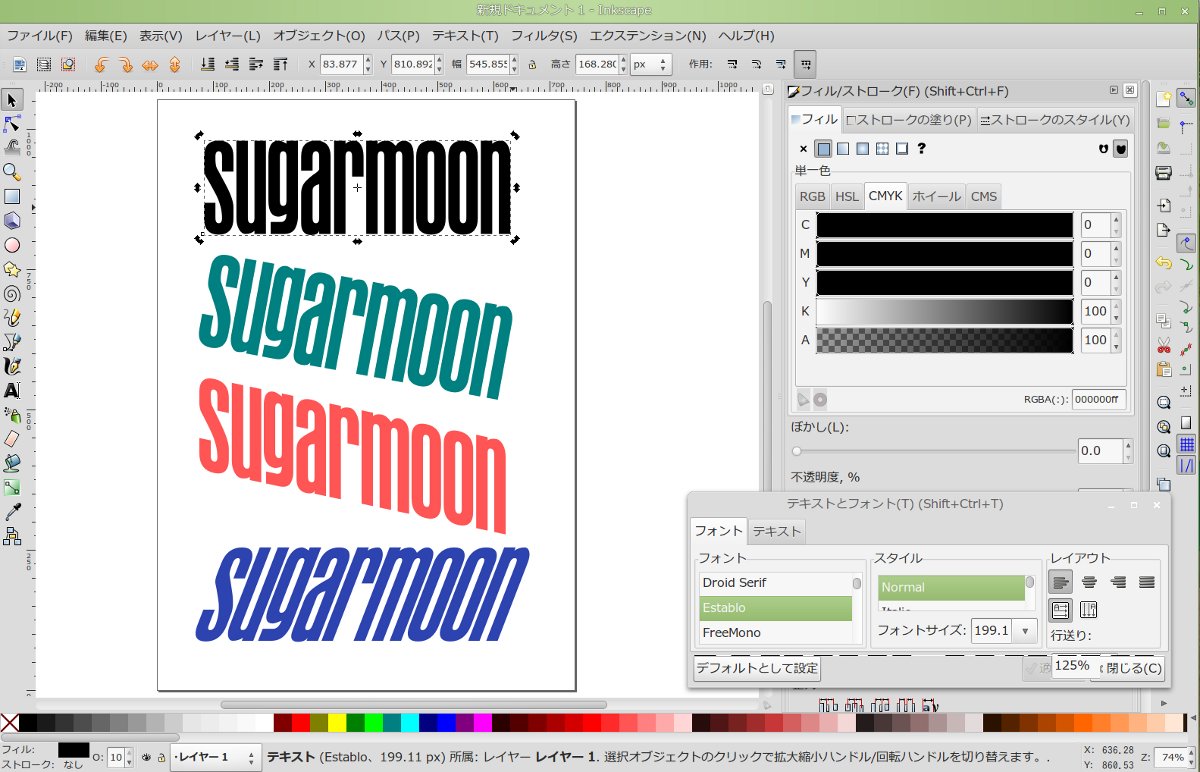This screenshot has height=772, width=1200.
Task: Open the パス(P) menu
Action: [398, 35]
